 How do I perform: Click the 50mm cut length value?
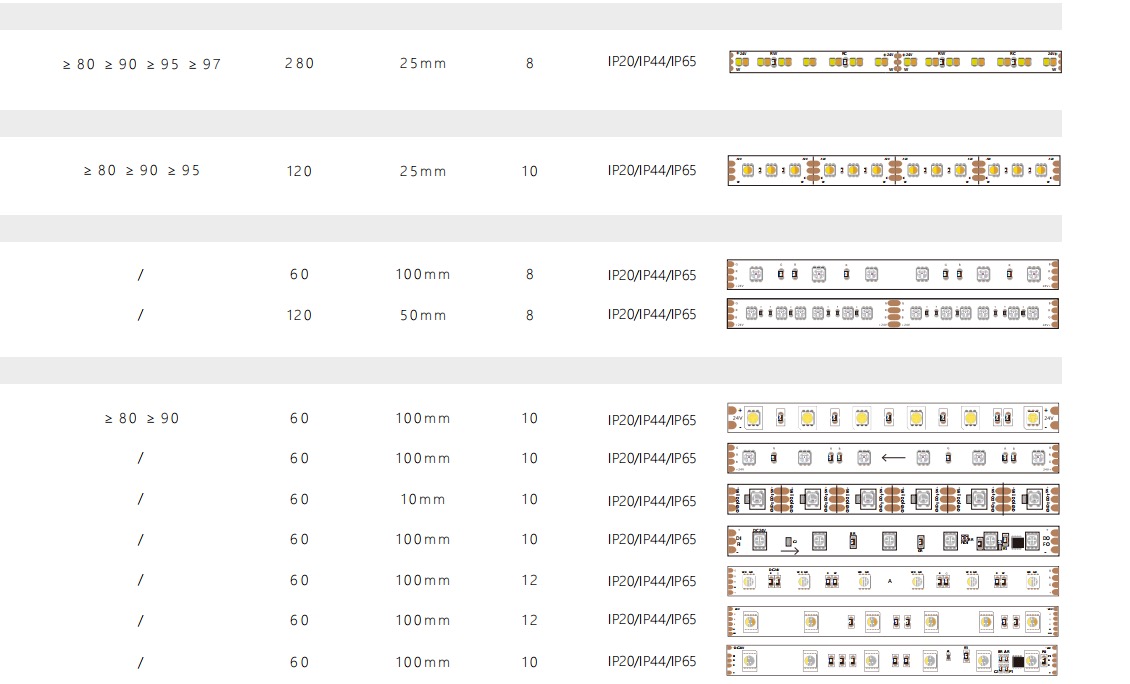pyautogui.click(x=422, y=315)
